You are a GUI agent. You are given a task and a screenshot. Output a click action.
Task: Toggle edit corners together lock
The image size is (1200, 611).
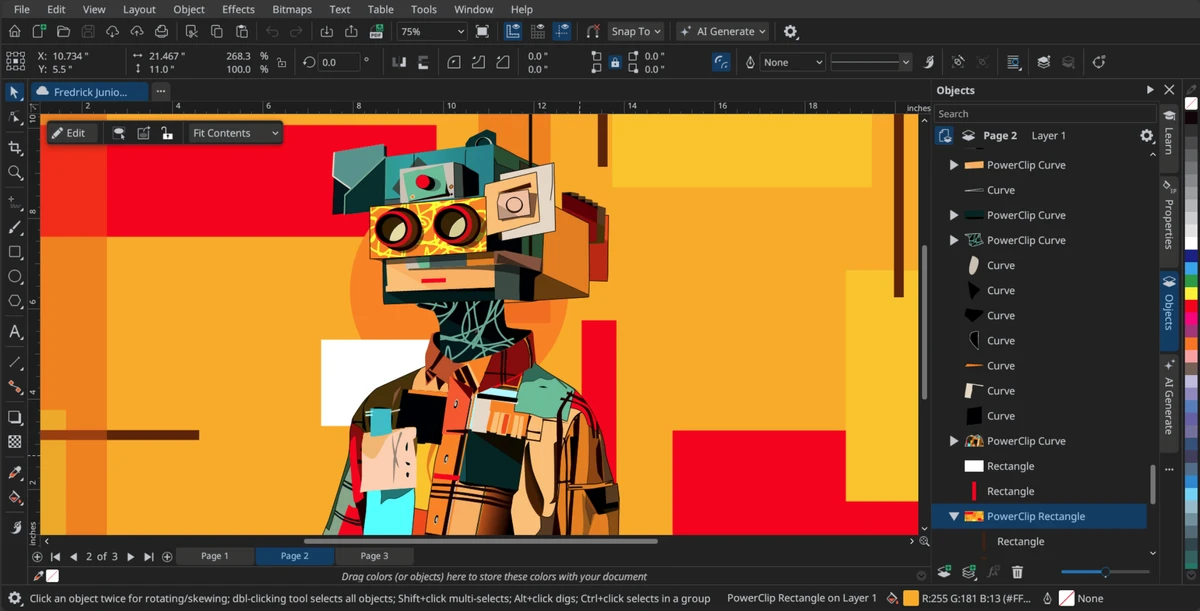[615, 62]
